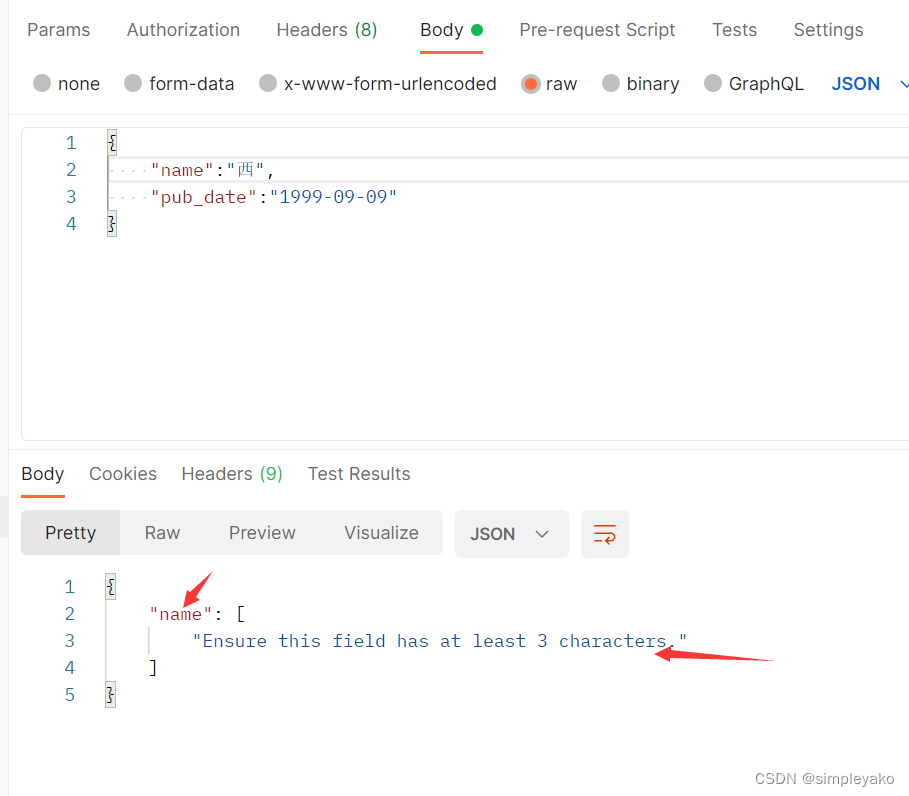Click the "1999-09-09" value in request body
The width and height of the screenshot is (909, 796).
point(333,197)
